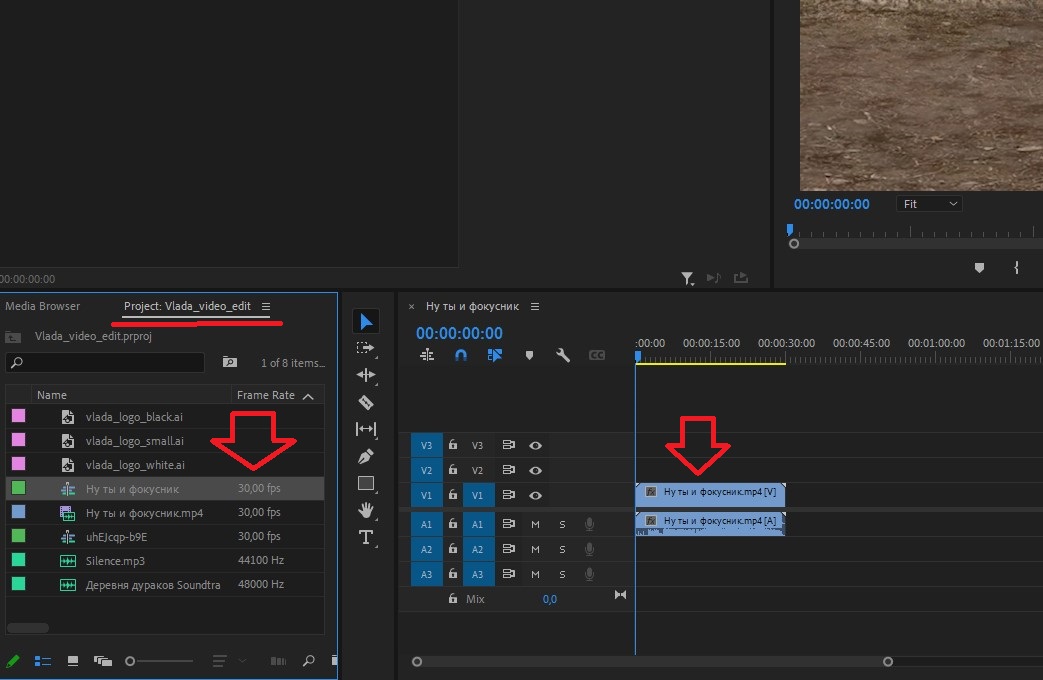The width and height of the screenshot is (1043, 680).
Task: Open Project panel hamburger menu
Action: point(266,306)
